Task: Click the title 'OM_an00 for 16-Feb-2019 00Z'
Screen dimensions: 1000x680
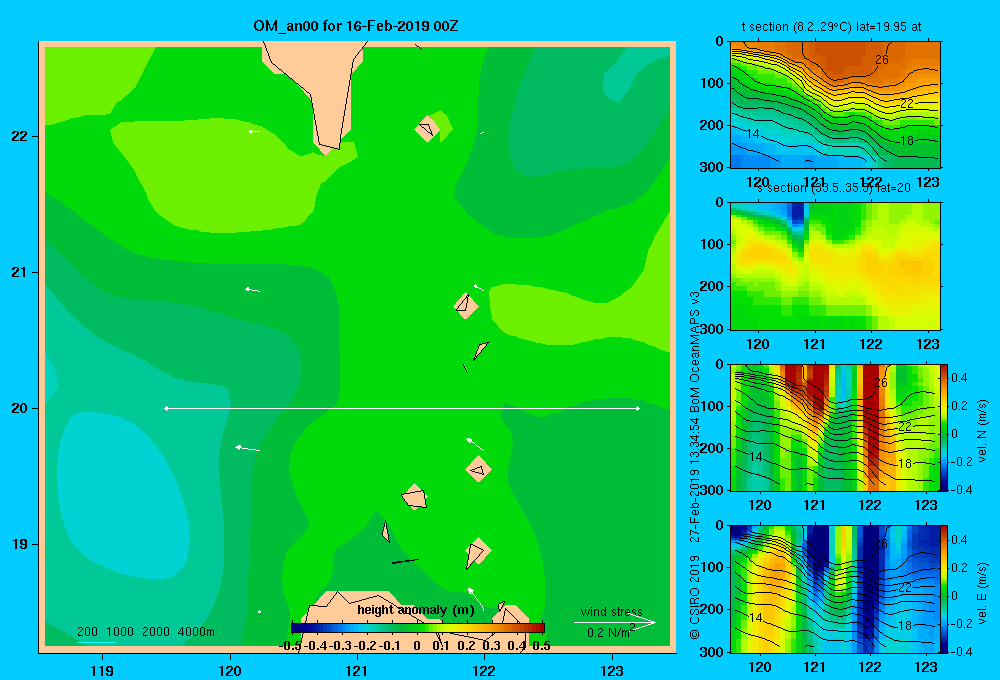Action: (356, 26)
